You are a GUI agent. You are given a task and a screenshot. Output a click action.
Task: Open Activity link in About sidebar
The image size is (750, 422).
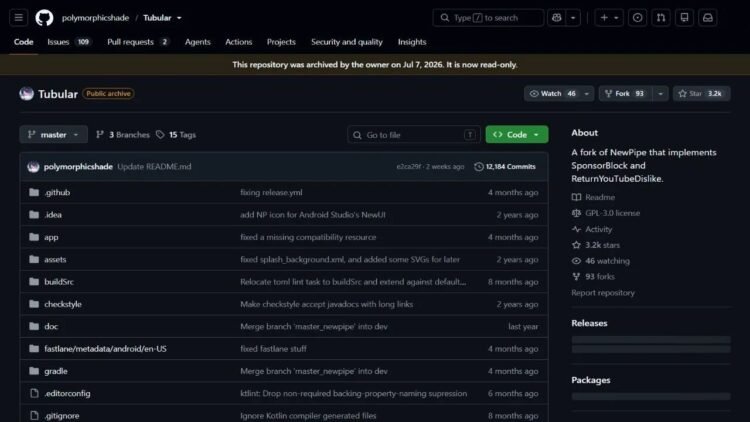(592, 229)
